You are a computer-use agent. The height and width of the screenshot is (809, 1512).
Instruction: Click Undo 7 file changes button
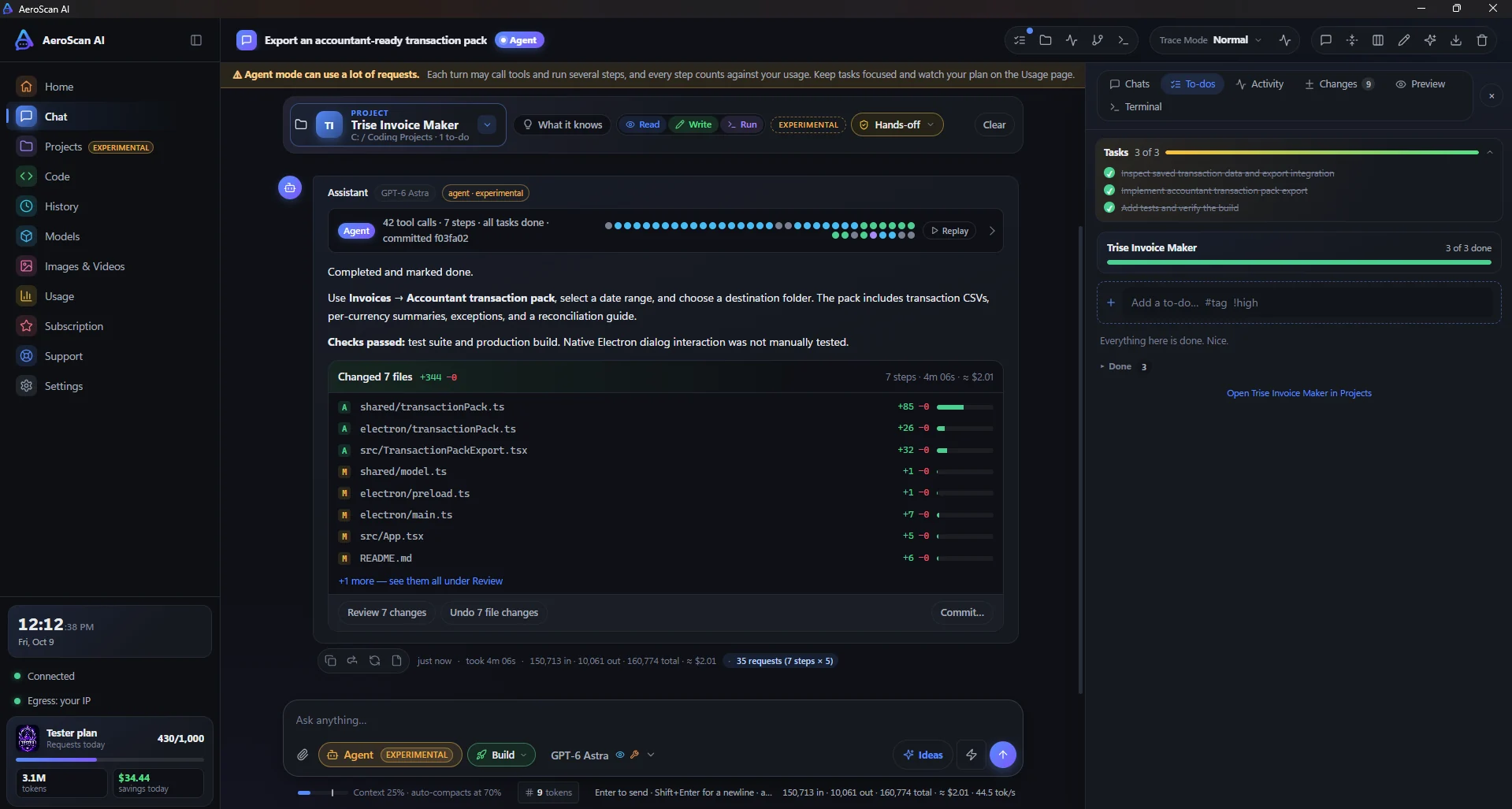pos(494,612)
